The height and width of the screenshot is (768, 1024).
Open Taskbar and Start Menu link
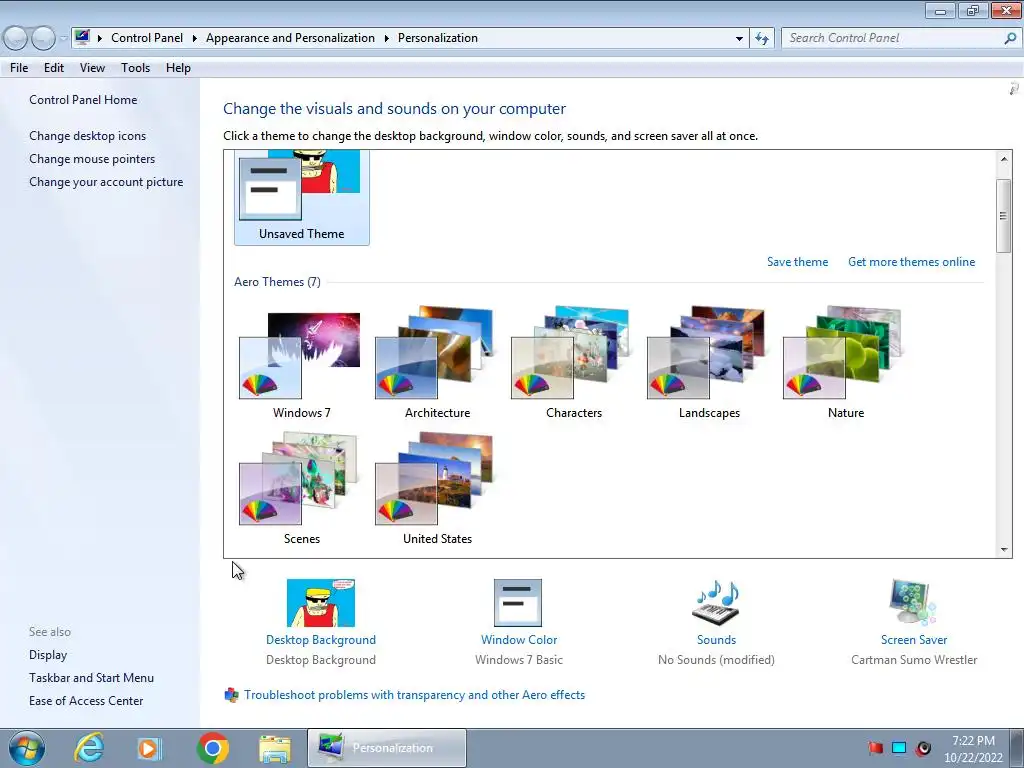pos(91,678)
